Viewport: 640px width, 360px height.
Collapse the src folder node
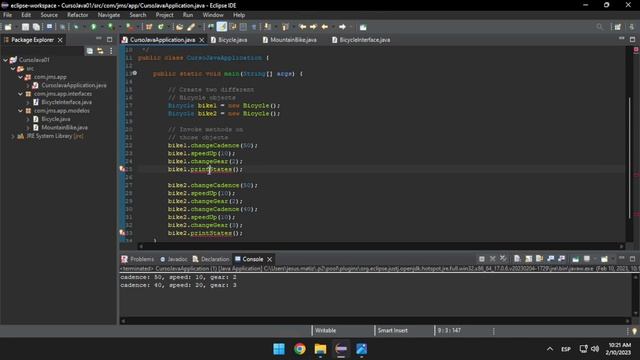13,69
